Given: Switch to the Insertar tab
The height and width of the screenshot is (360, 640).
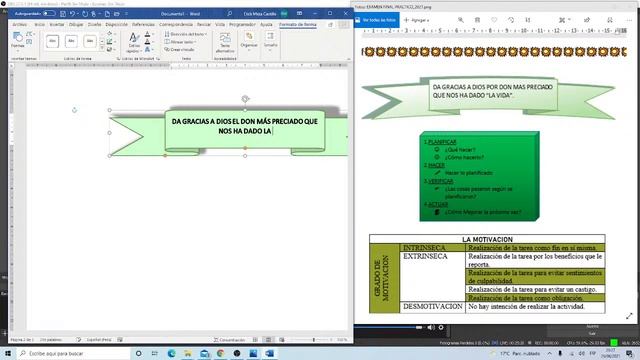Looking at the screenshot, I should (57, 24).
